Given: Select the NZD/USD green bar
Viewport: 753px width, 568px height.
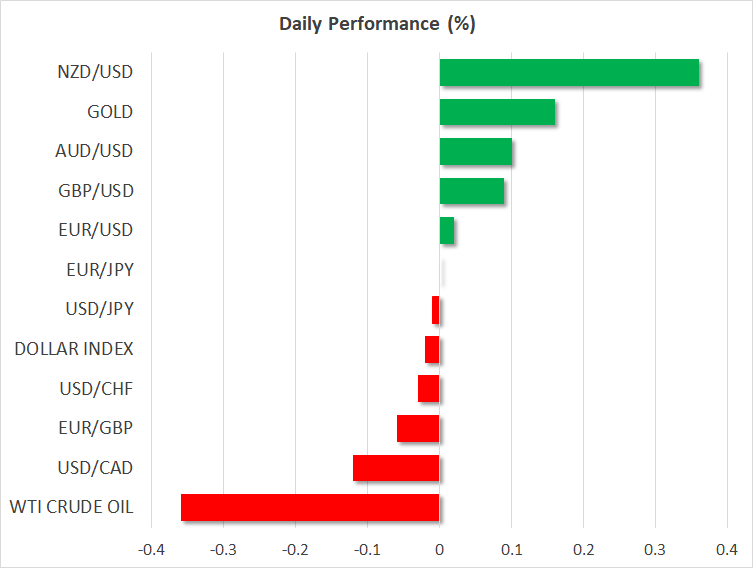Looking at the screenshot, I should 569,73.
